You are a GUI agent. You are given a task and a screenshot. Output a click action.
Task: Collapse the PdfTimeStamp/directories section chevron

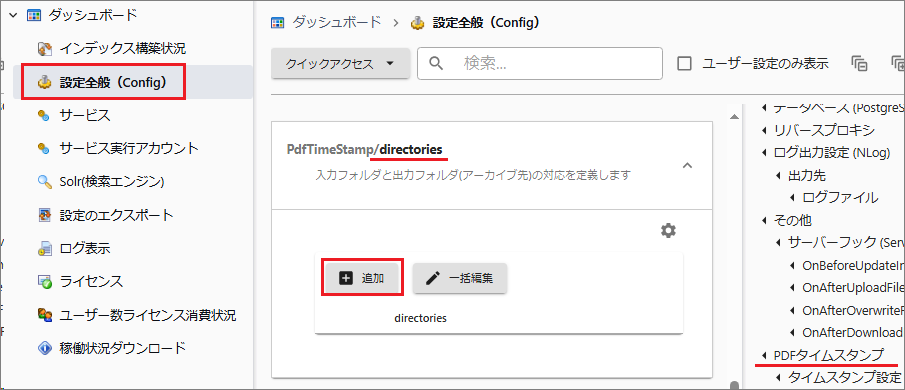click(x=687, y=166)
